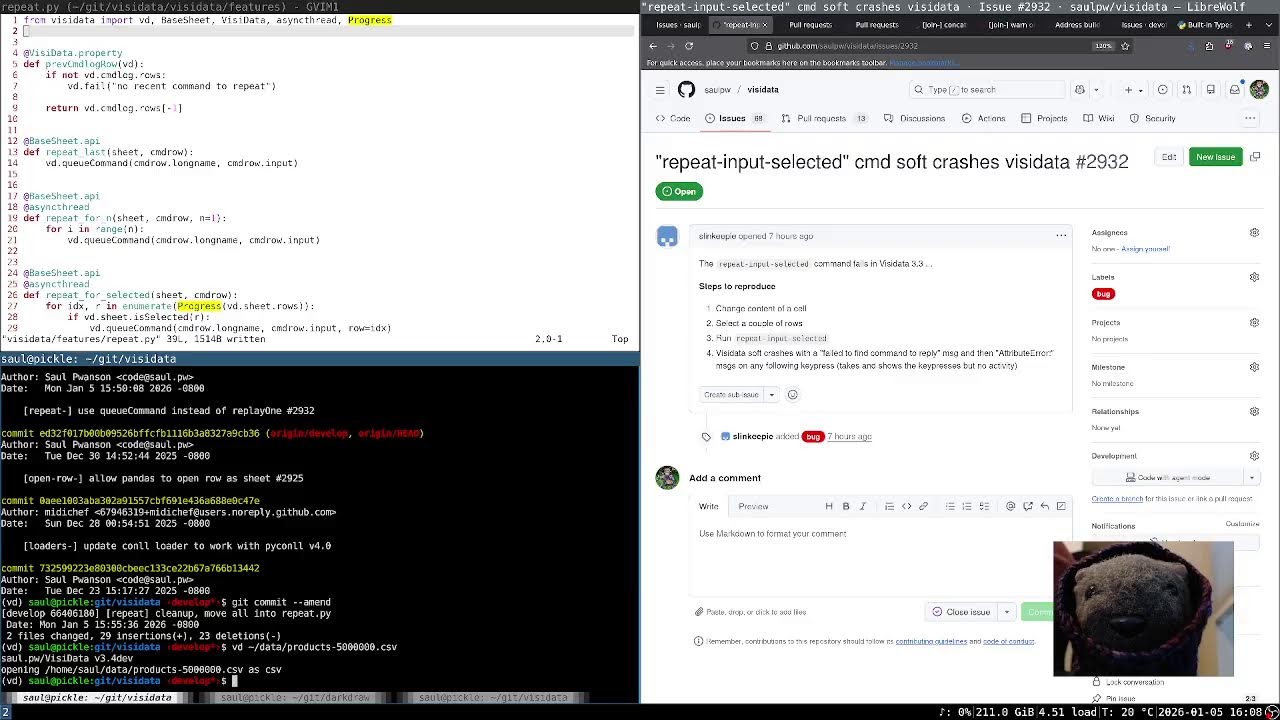Edit Milestone with the gear icon
The image size is (1280, 720).
click(1254, 367)
